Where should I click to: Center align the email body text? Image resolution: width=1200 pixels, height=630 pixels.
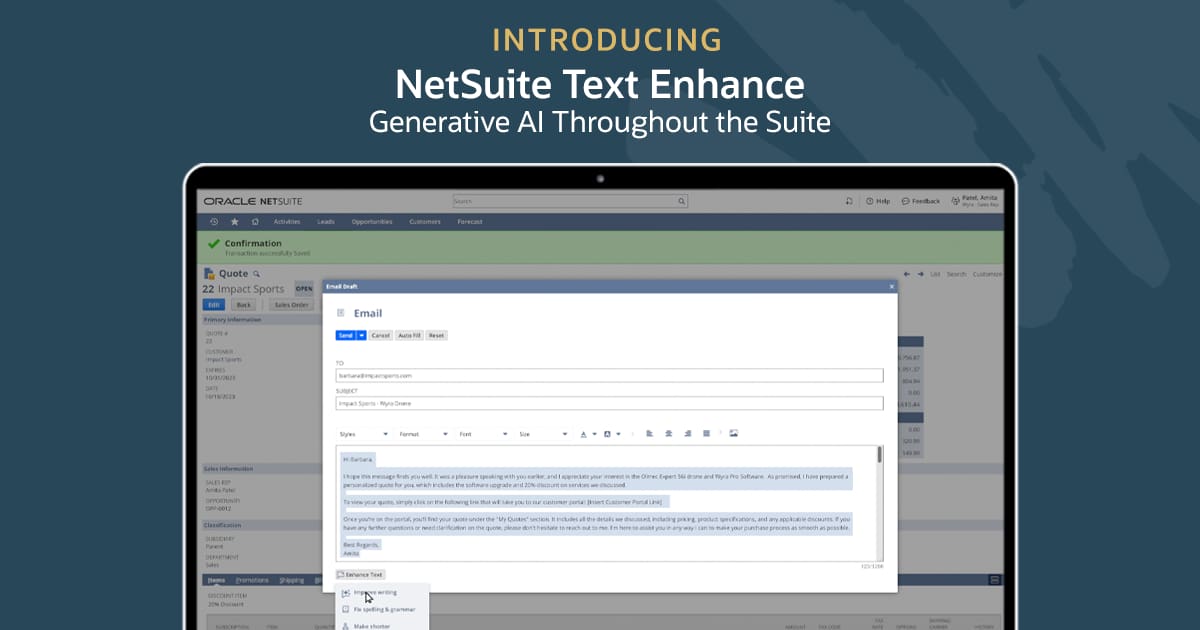668,434
